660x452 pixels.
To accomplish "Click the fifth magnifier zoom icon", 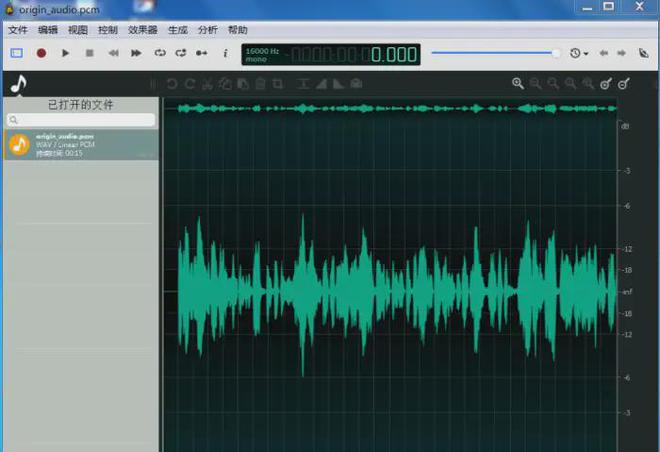I will 588,84.
